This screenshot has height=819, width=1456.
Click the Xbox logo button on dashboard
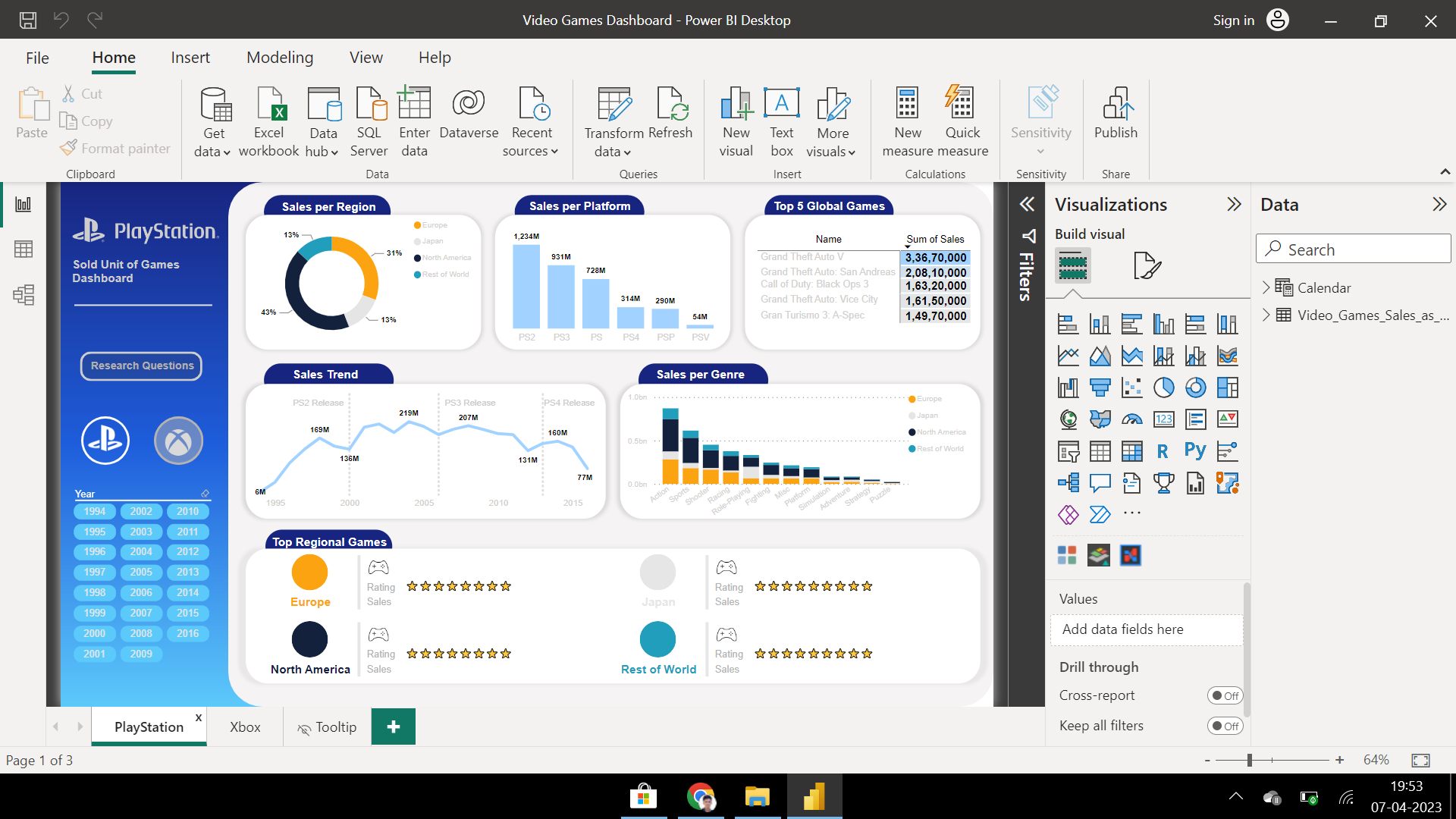179,441
